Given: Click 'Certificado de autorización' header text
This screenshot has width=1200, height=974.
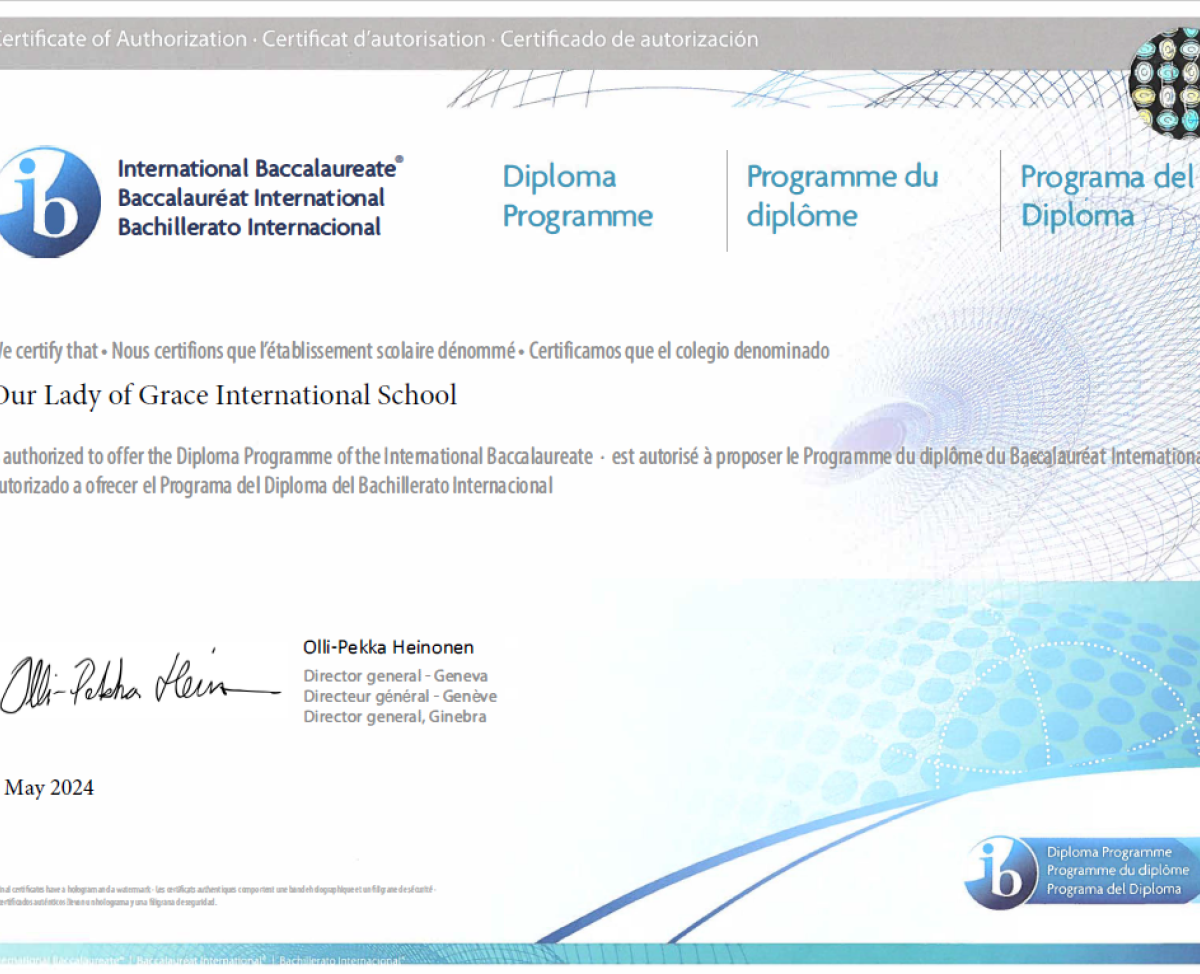Looking at the screenshot, I should tap(629, 40).
